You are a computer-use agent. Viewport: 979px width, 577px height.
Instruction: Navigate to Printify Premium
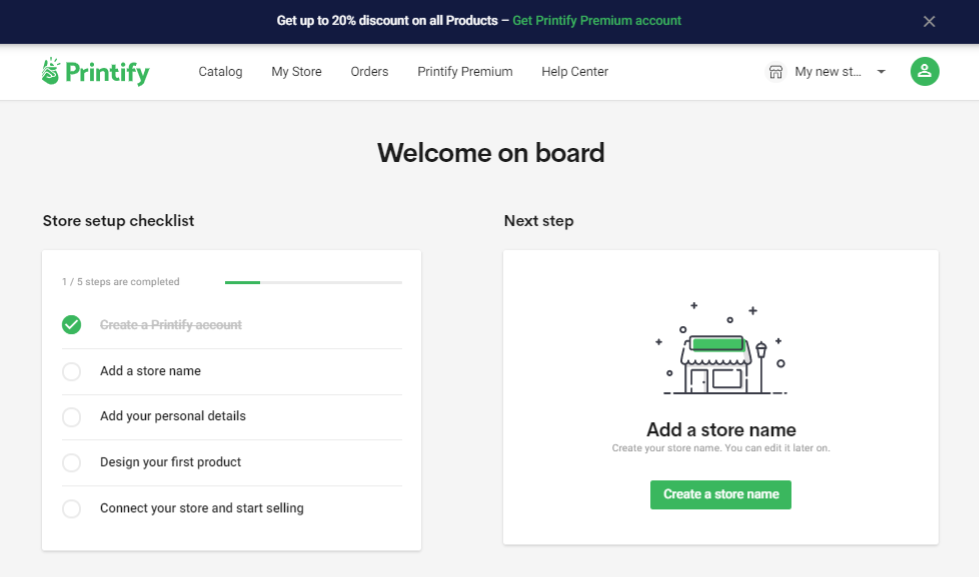click(465, 72)
